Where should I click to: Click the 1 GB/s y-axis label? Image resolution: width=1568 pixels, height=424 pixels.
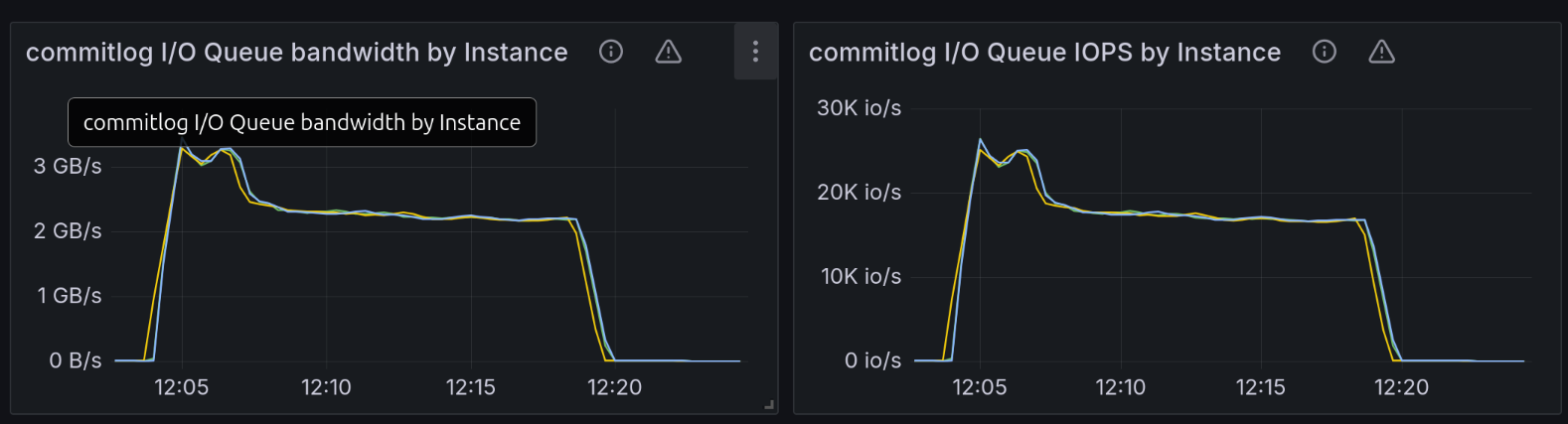point(70,295)
